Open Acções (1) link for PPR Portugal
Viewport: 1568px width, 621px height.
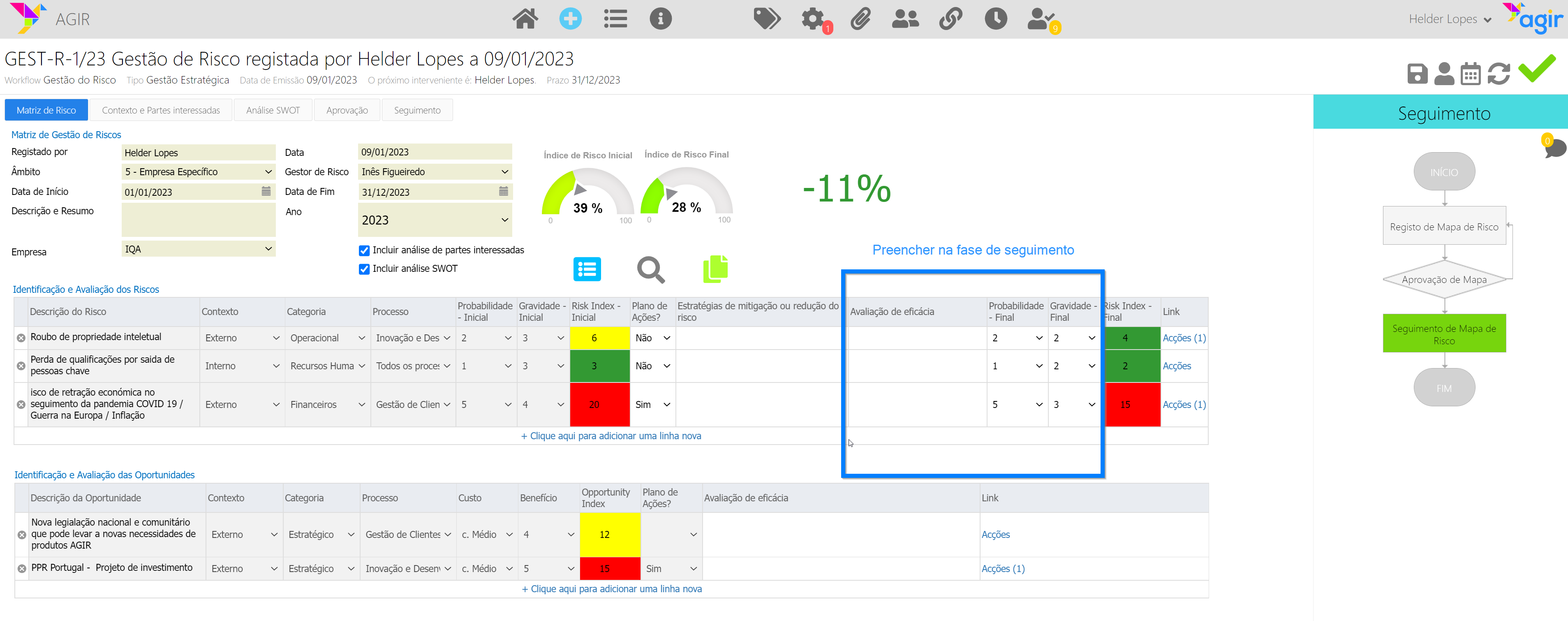1003,569
